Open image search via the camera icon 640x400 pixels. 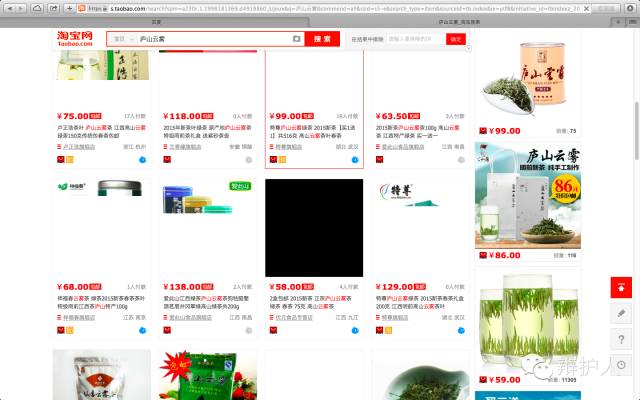click(x=297, y=39)
